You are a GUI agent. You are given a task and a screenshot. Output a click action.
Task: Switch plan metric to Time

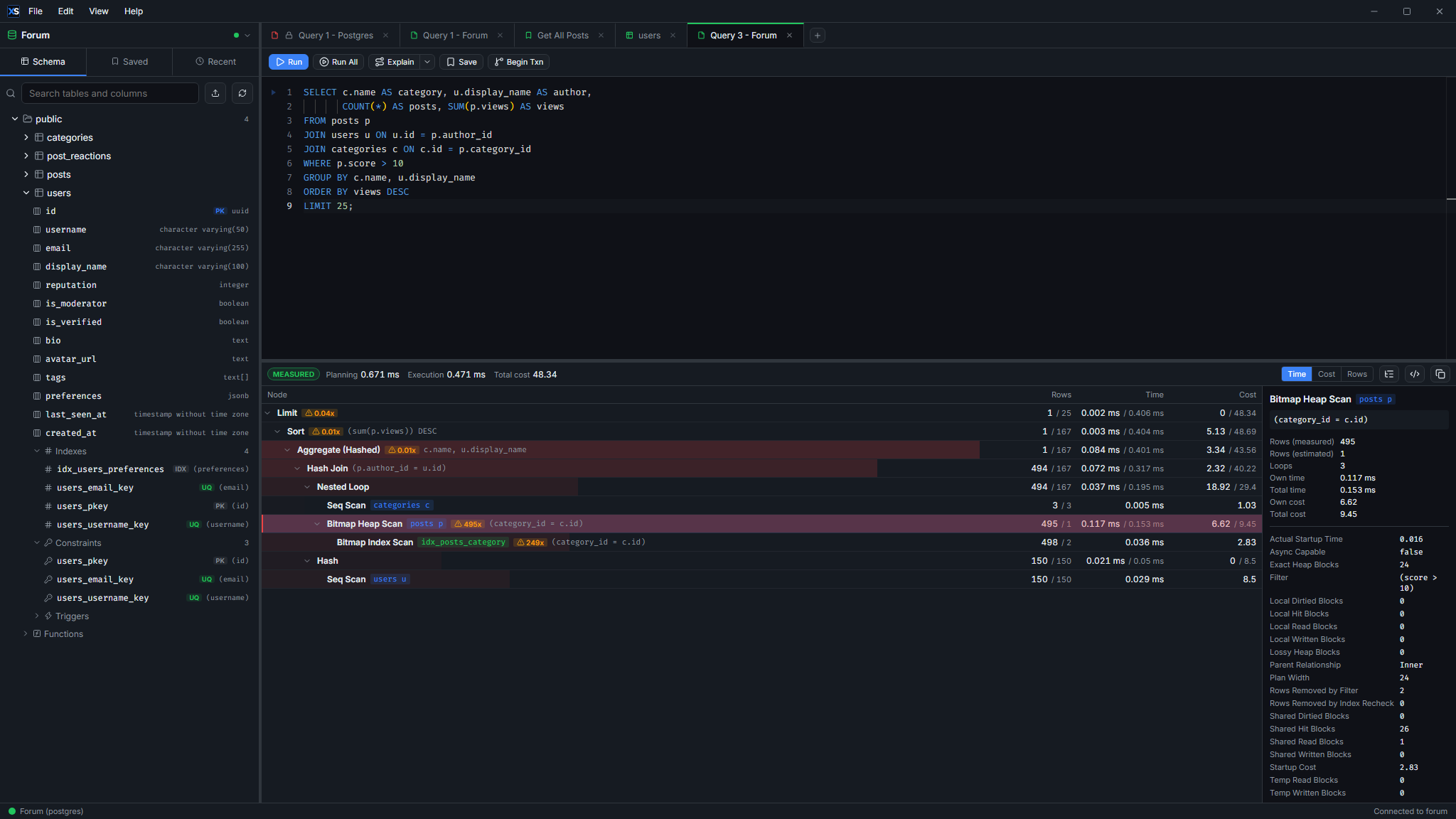[1297, 374]
